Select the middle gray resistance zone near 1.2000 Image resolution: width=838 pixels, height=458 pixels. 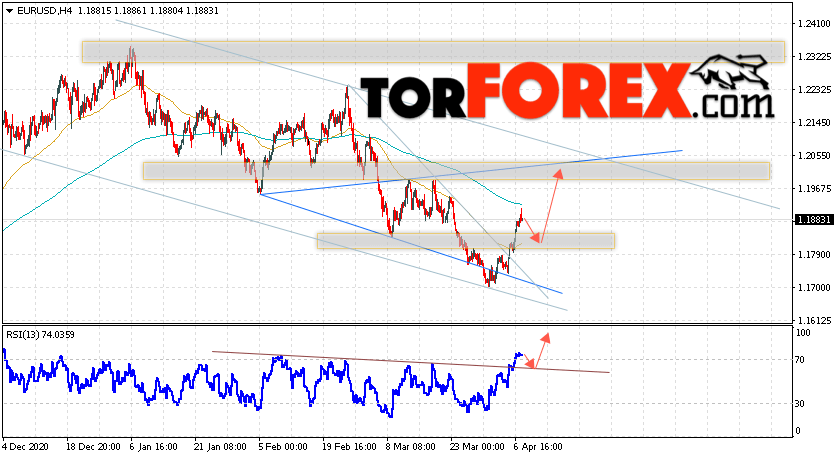[x=456, y=171]
